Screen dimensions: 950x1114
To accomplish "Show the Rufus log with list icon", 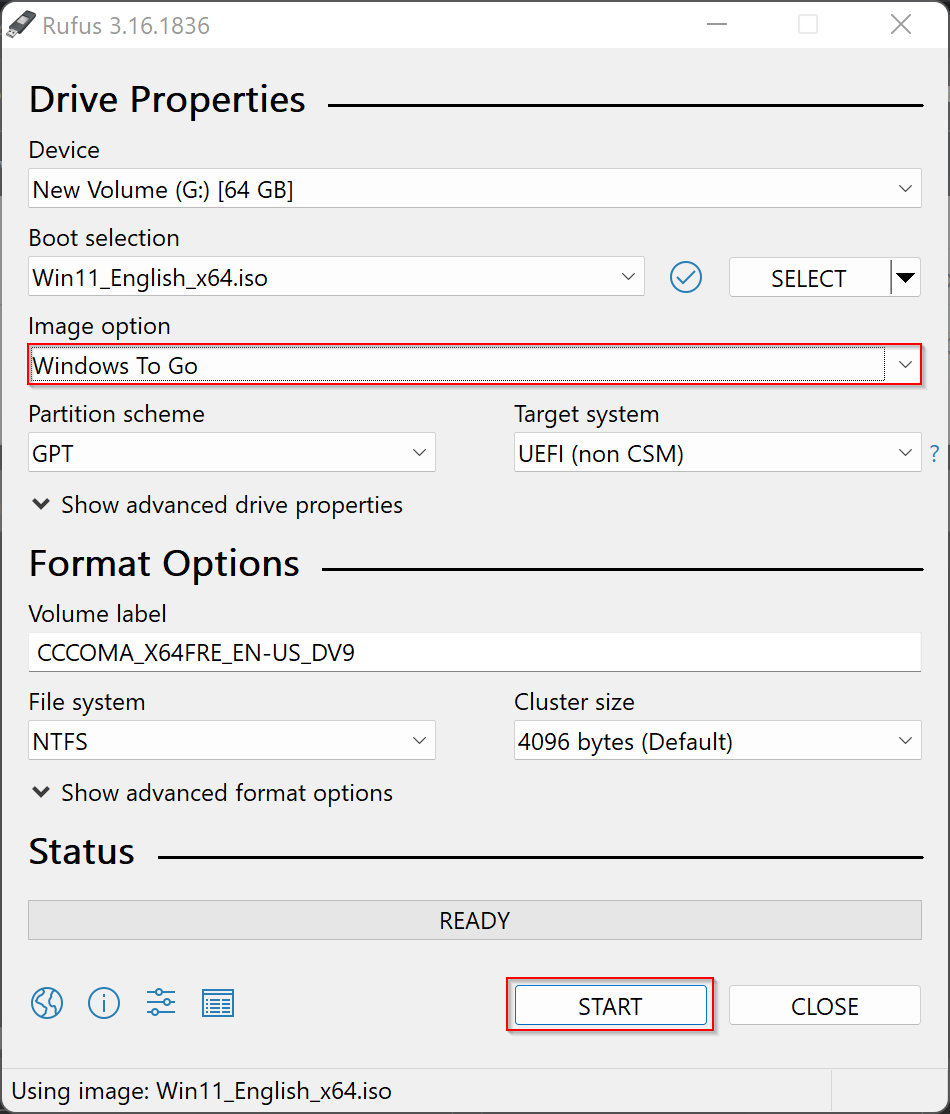I will tap(218, 1003).
